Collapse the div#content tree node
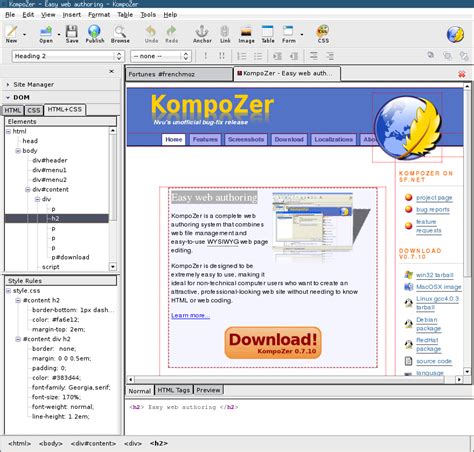This screenshot has width=474, height=452. coord(28,190)
